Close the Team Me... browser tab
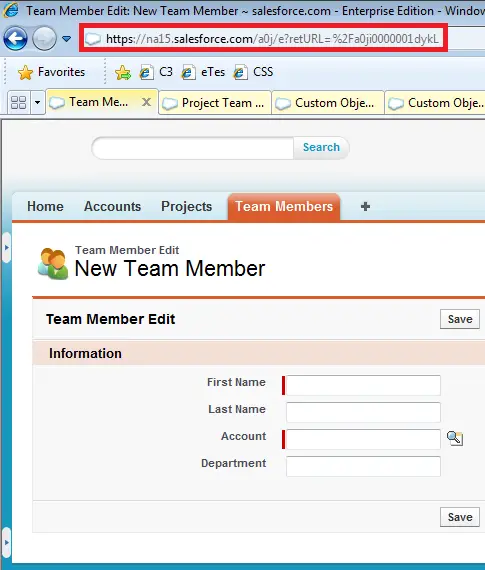Screen dimensions: 485x570 pyautogui.click(x=147, y=102)
